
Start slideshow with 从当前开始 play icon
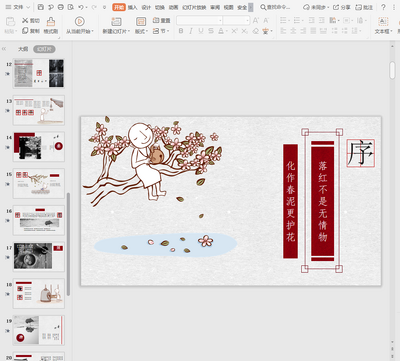pyautogui.click(x=79, y=21)
